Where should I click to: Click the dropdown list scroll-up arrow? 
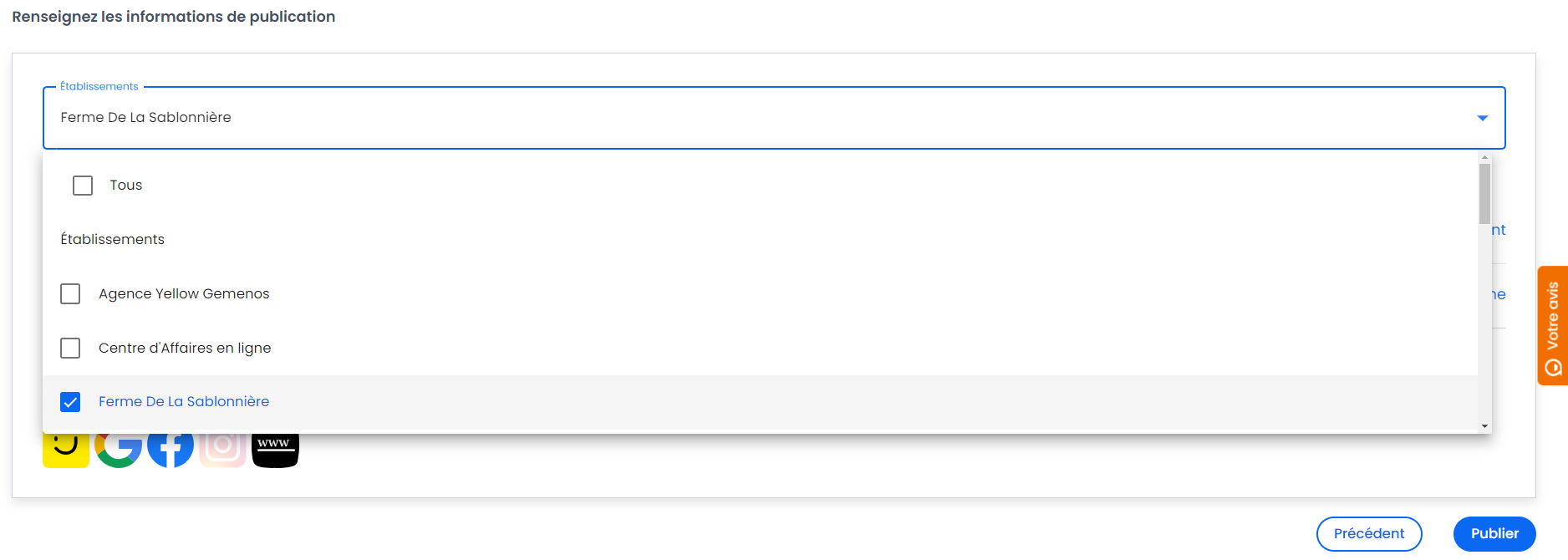click(x=1484, y=157)
